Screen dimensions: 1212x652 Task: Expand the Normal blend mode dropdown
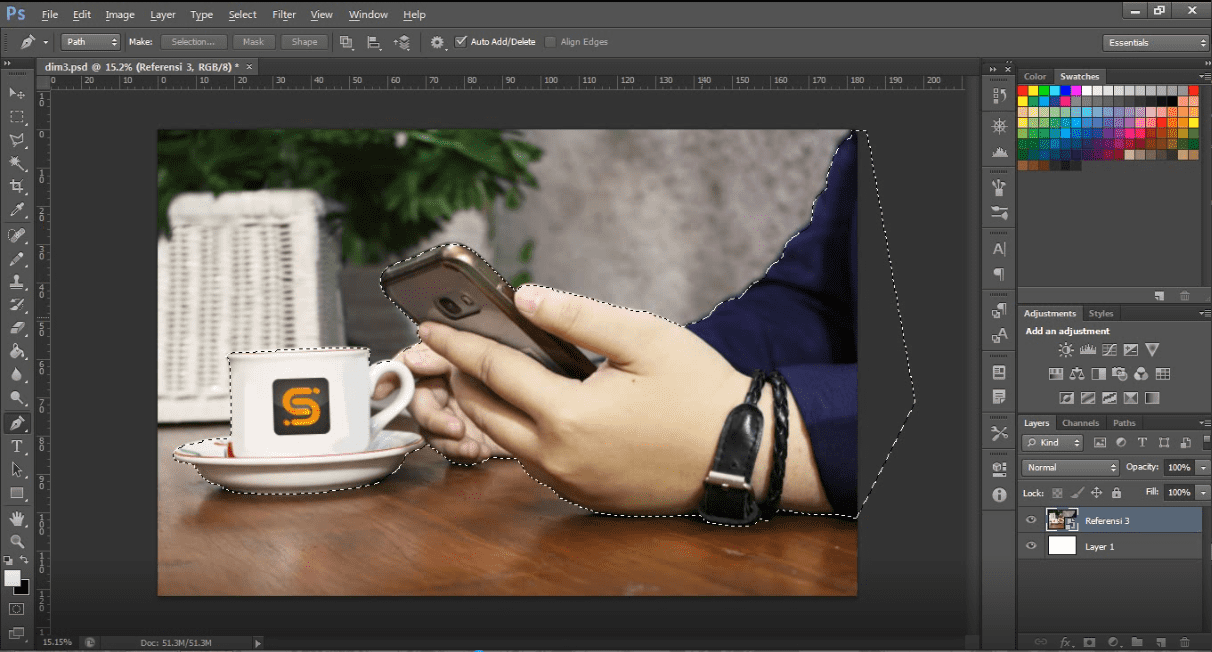(x=1070, y=467)
